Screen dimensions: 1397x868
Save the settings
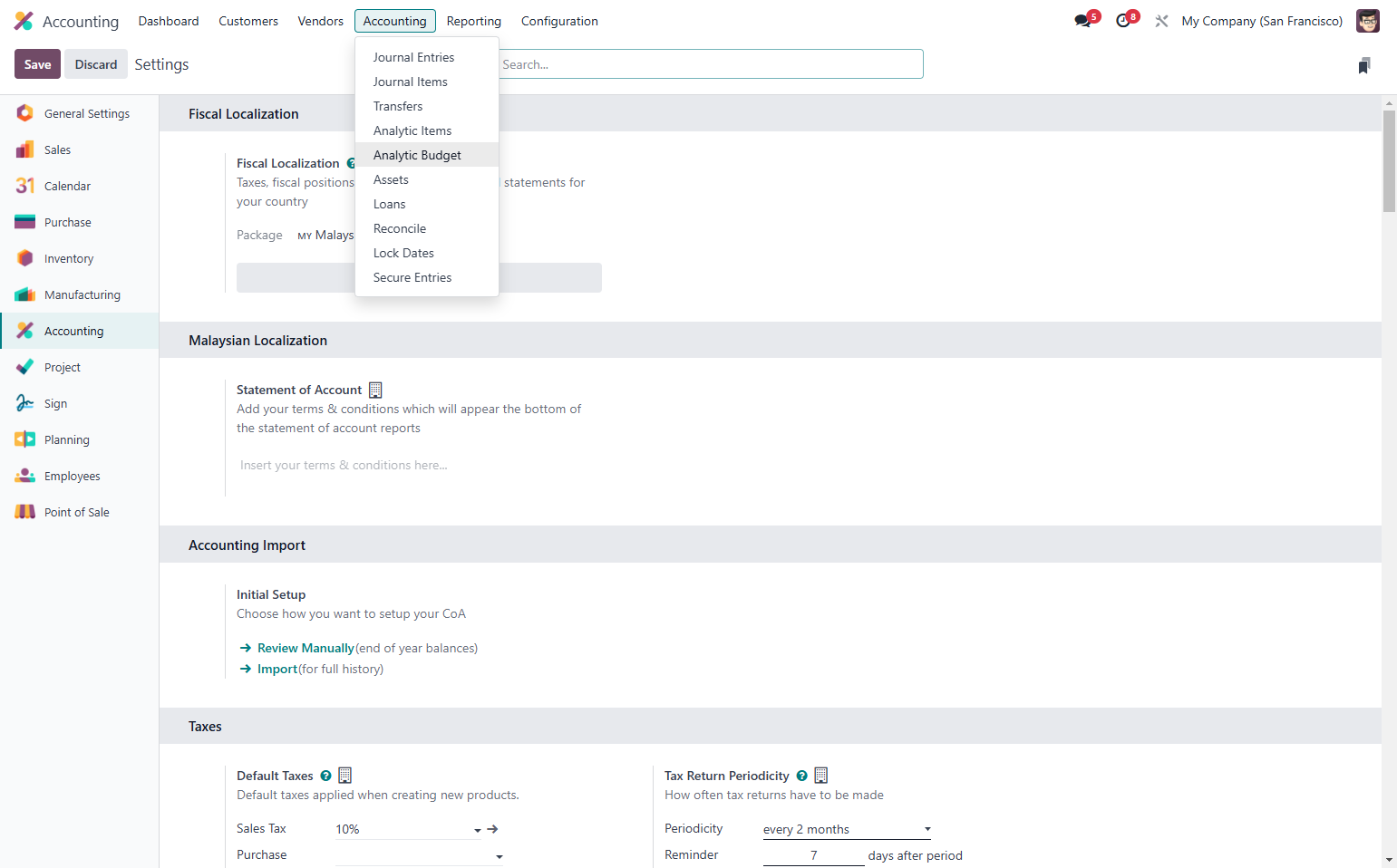click(37, 64)
